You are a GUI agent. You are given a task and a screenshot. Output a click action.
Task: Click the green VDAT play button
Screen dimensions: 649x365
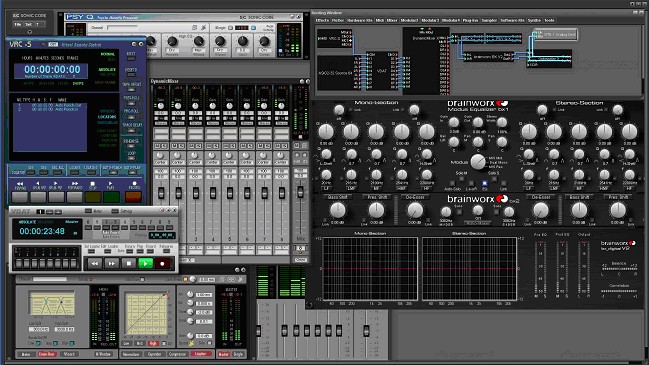click(x=146, y=264)
